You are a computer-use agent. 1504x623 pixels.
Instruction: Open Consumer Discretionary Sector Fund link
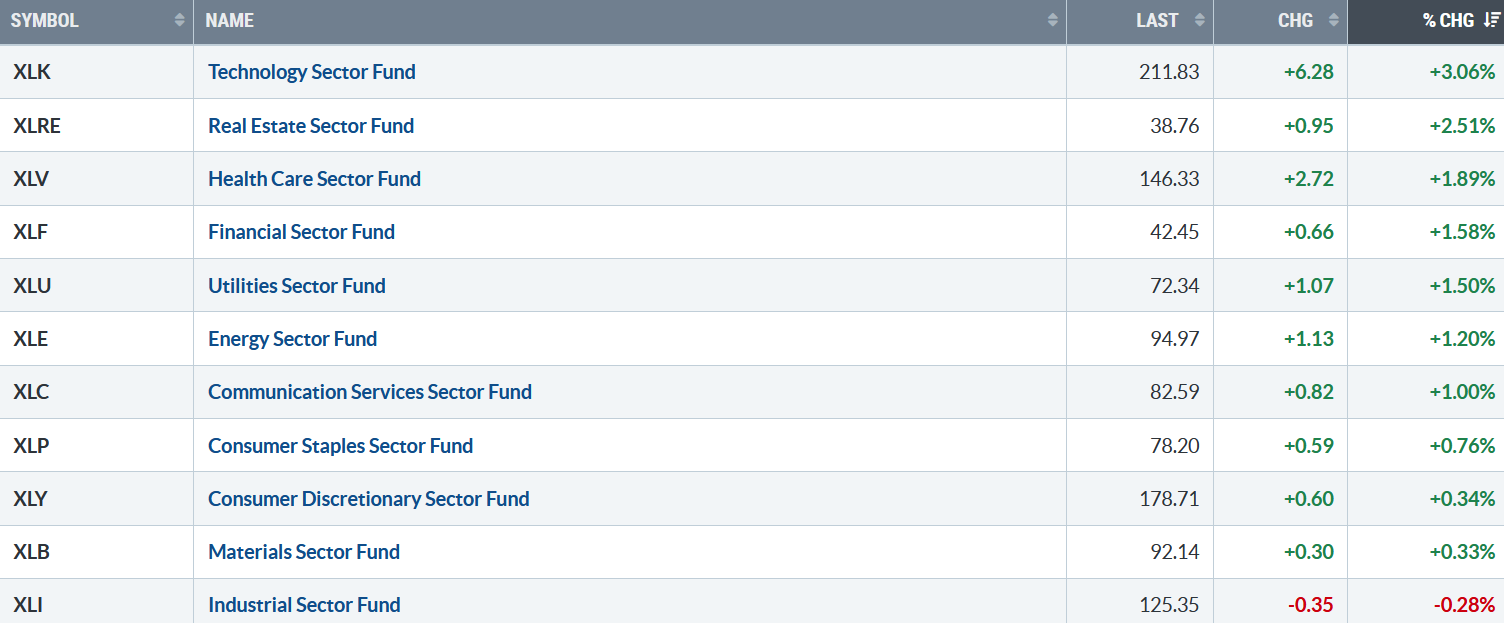point(369,498)
